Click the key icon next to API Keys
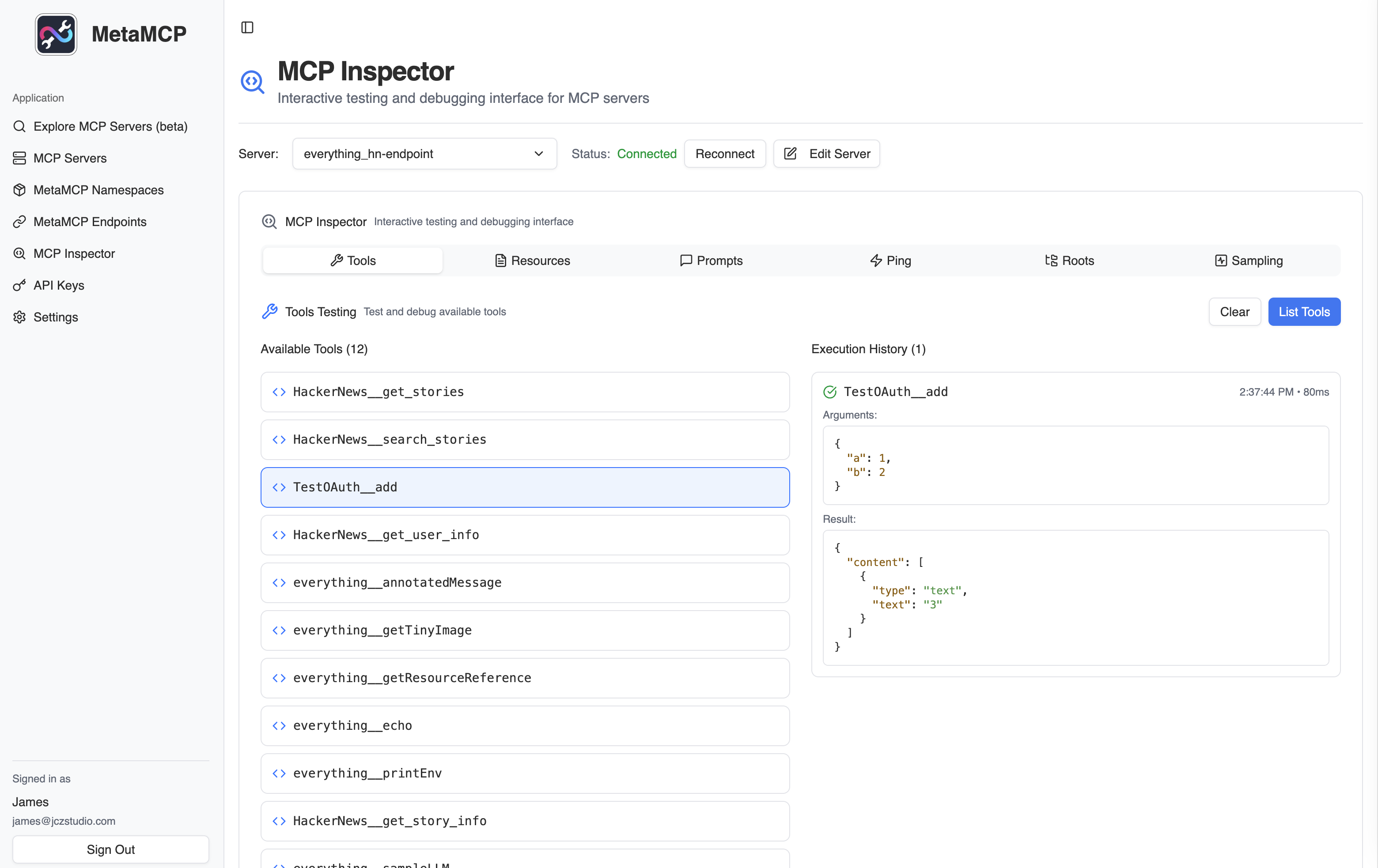The width and height of the screenshot is (1378, 868). 20,285
